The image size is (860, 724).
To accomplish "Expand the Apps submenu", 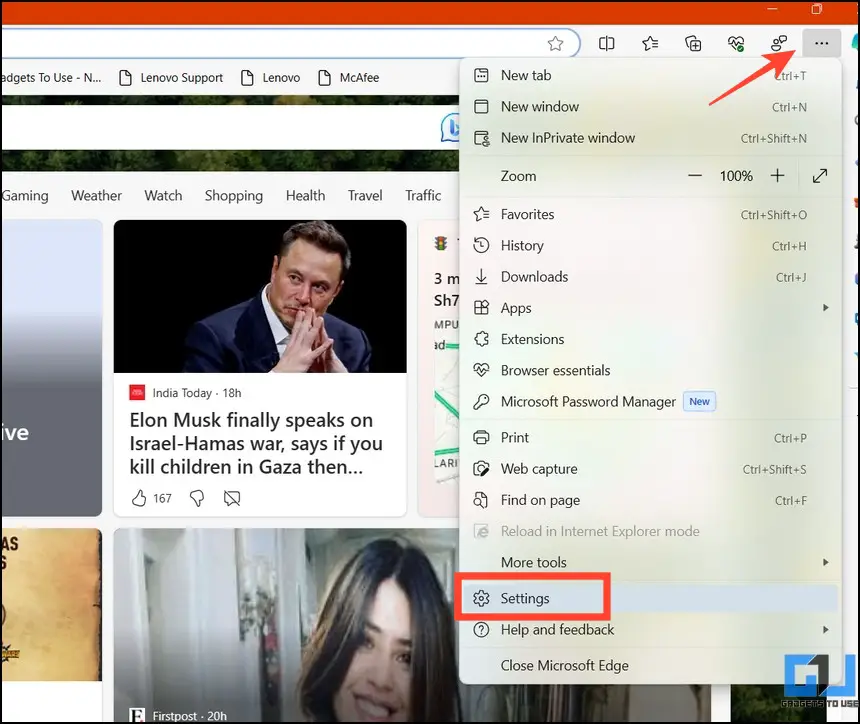I will point(650,308).
